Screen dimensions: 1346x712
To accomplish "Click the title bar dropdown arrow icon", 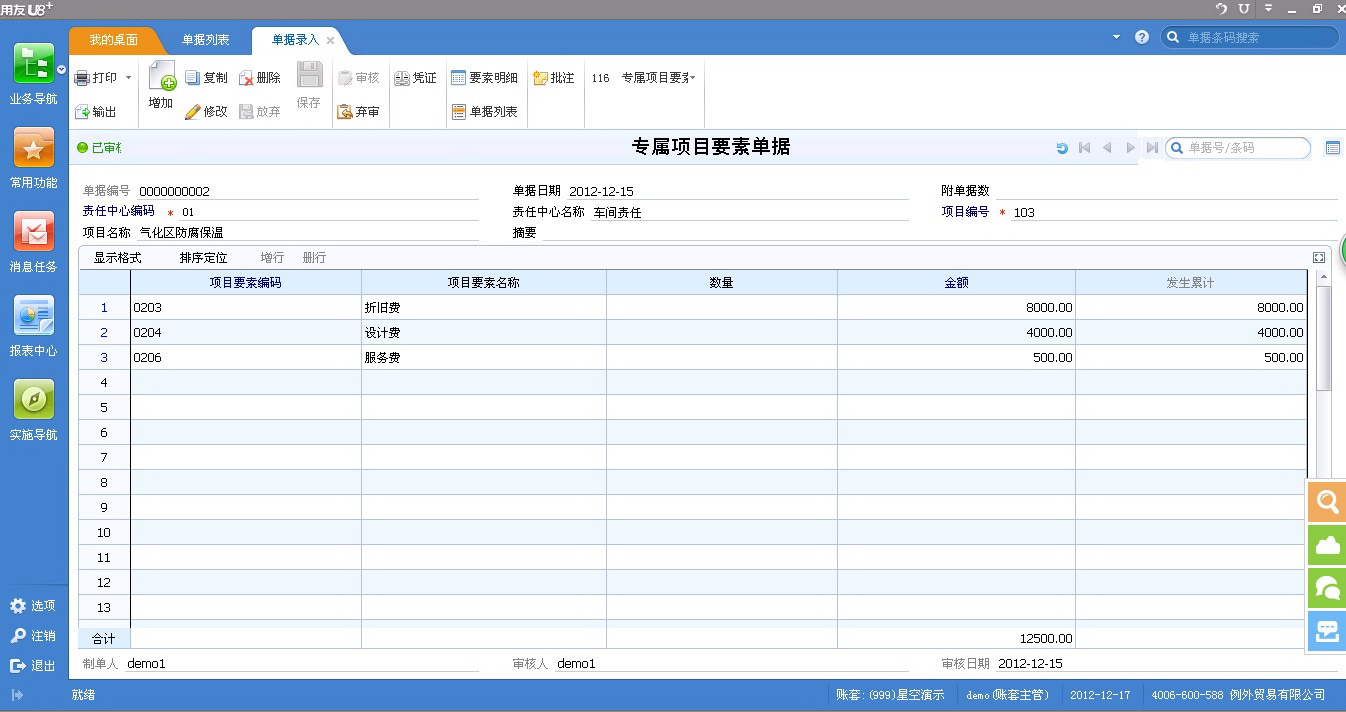I will (1268, 8).
